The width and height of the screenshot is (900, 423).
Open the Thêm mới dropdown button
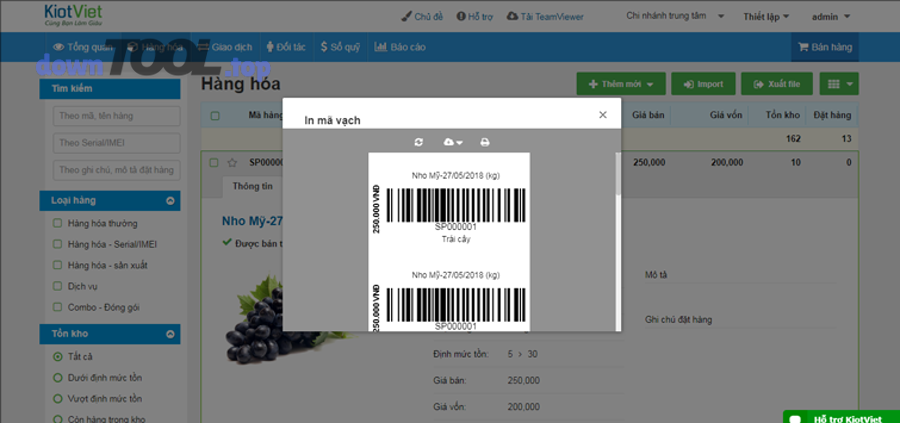pos(621,84)
